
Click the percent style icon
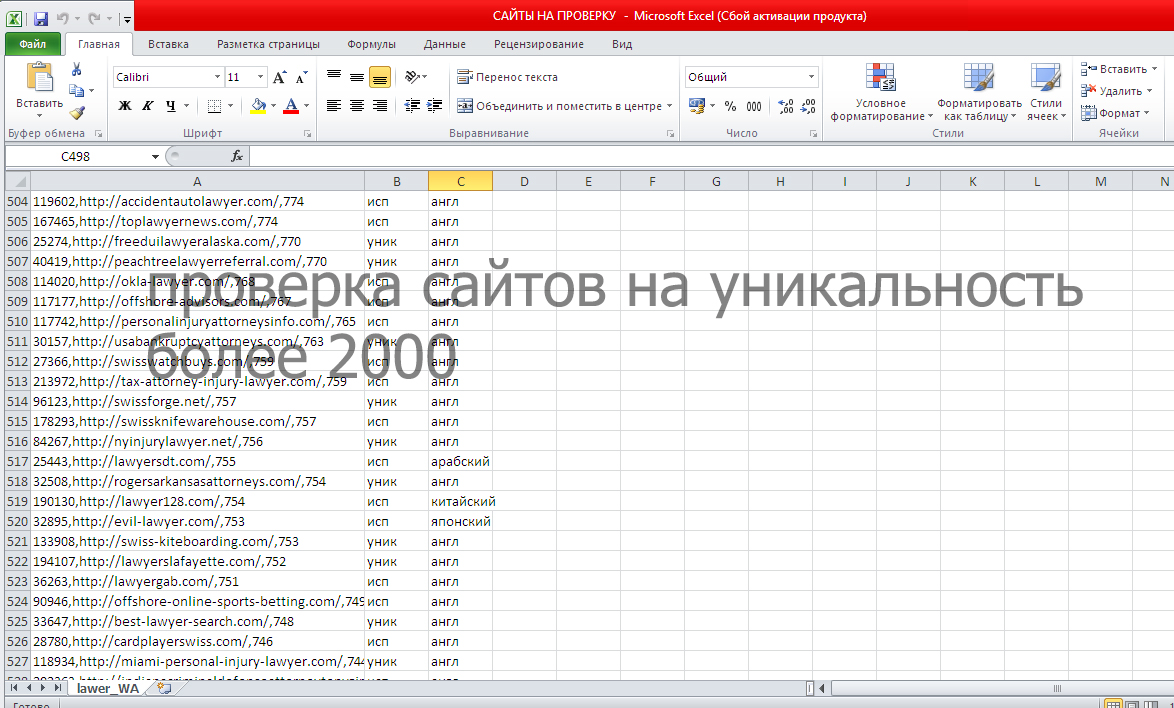[730, 106]
